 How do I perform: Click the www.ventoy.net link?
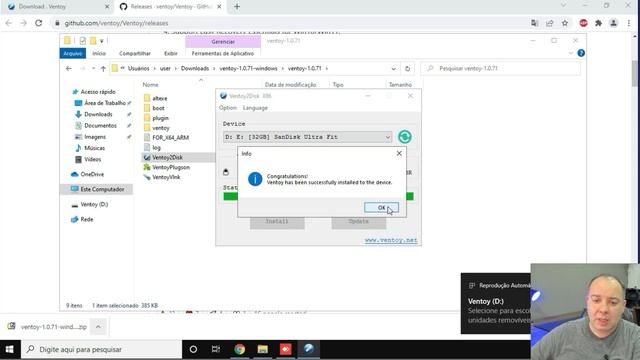[x=391, y=240]
